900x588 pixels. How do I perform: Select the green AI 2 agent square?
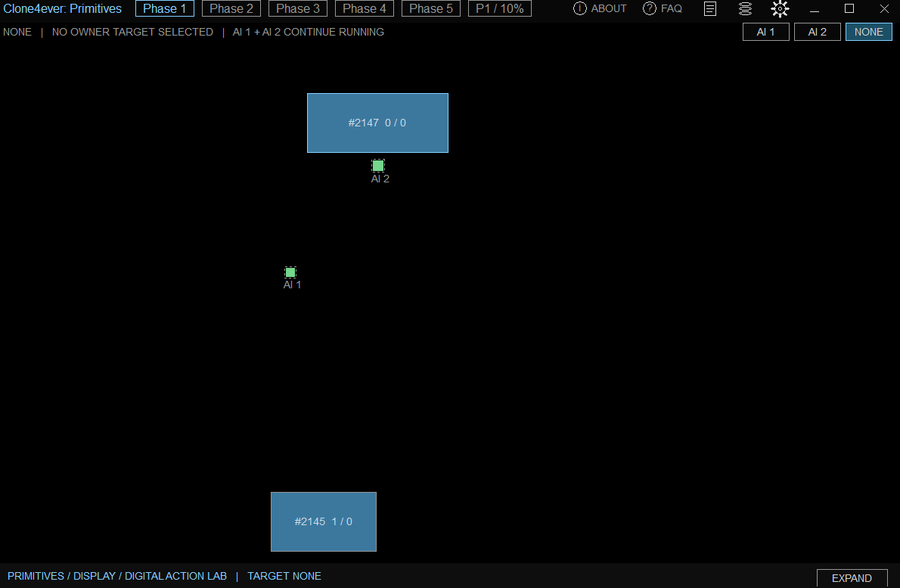pyautogui.click(x=378, y=166)
